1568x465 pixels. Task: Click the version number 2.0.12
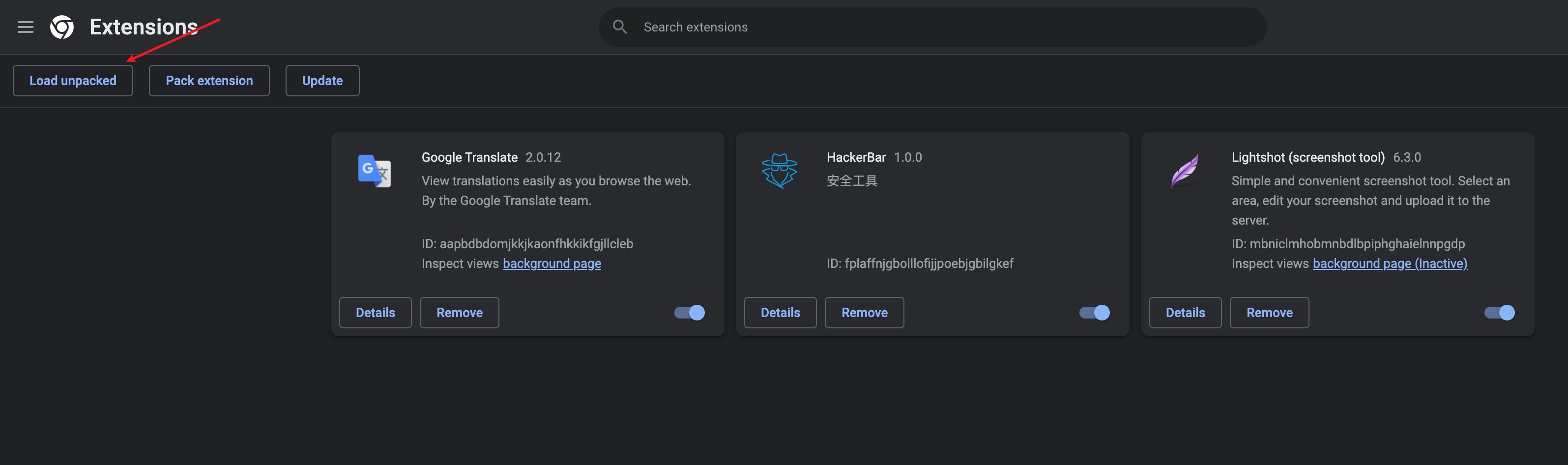click(x=544, y=158)
